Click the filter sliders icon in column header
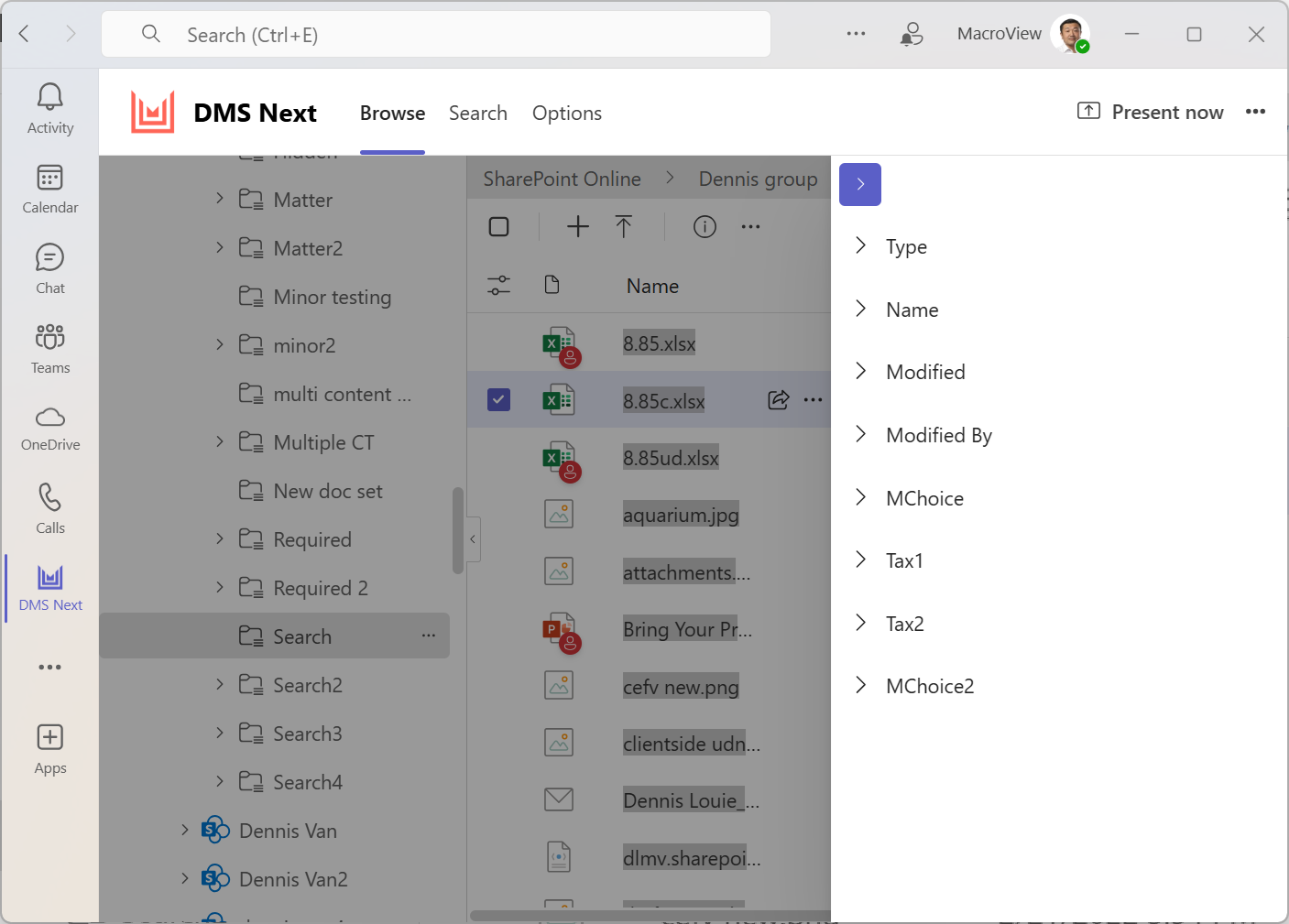This screenshot has height=924, width=1289. [498, 286]
